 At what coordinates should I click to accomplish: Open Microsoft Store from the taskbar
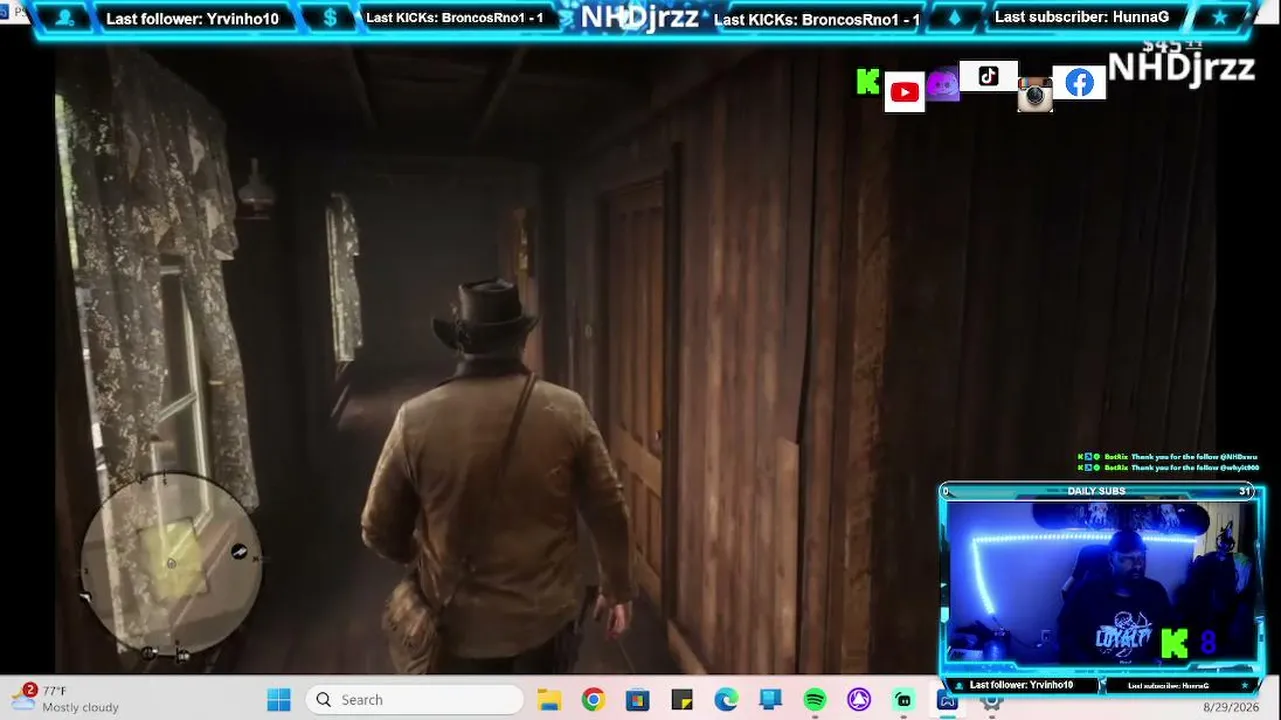pyautogui.click(x=637, y=700)
